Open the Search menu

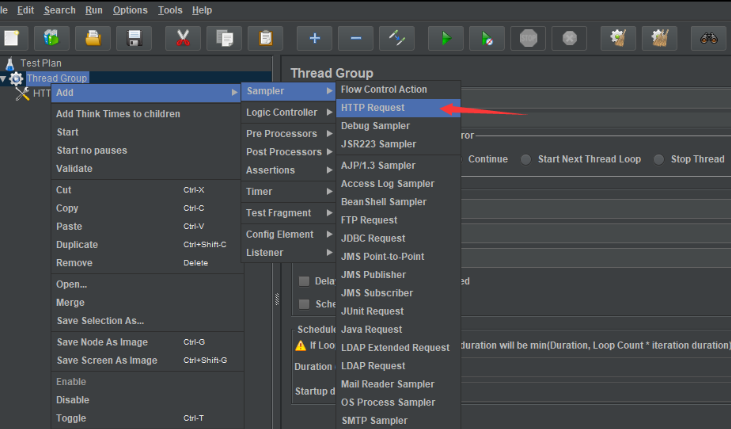60,10
